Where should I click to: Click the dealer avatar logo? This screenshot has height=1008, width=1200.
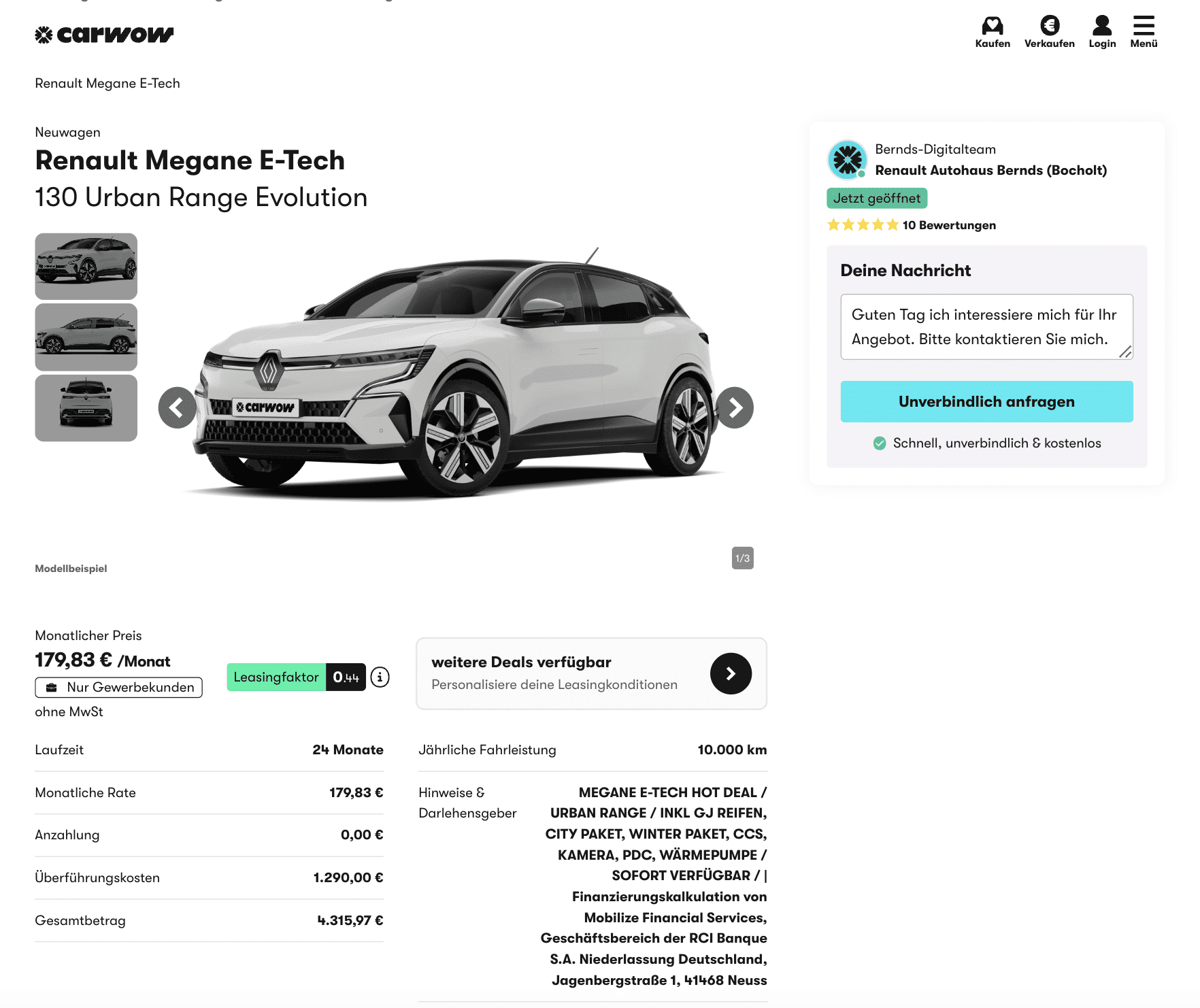847,160
